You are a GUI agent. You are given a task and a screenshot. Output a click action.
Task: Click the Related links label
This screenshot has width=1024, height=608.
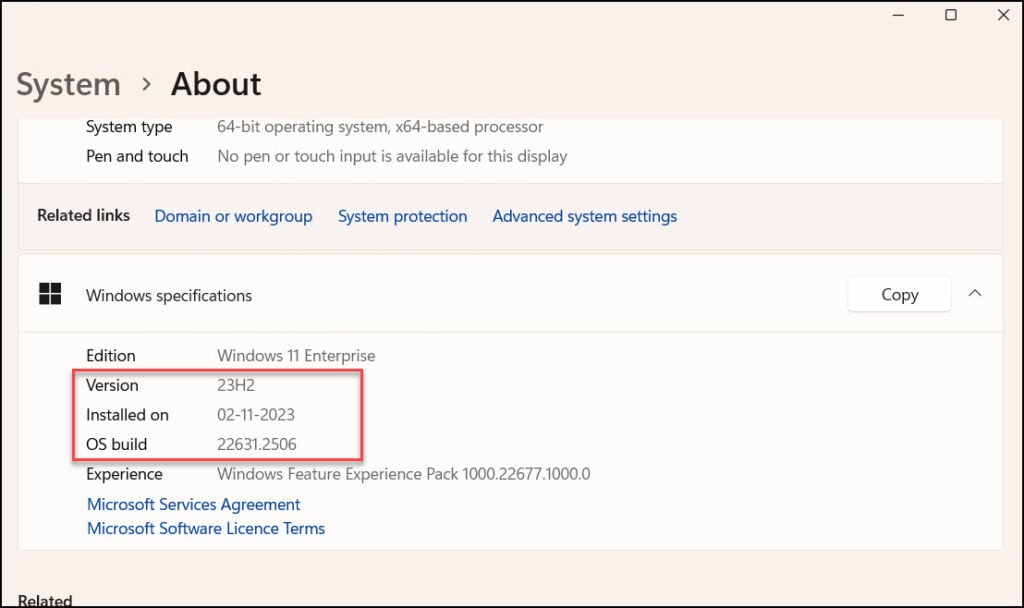[x=84, y=216]
